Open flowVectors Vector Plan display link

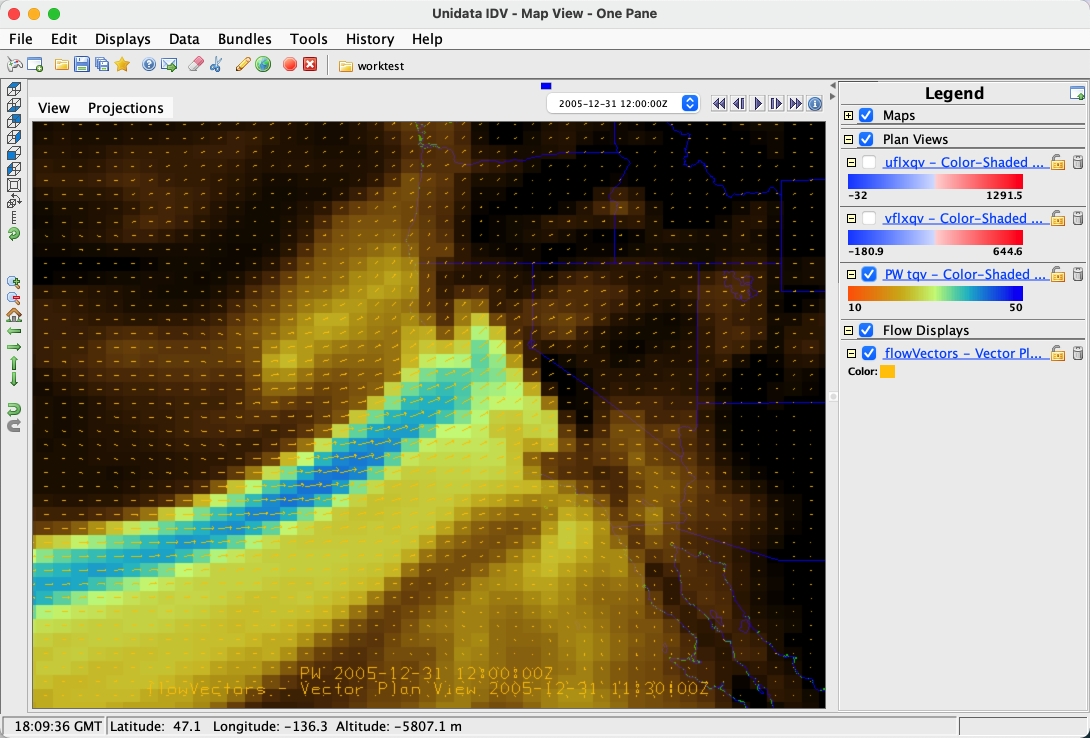964,353
